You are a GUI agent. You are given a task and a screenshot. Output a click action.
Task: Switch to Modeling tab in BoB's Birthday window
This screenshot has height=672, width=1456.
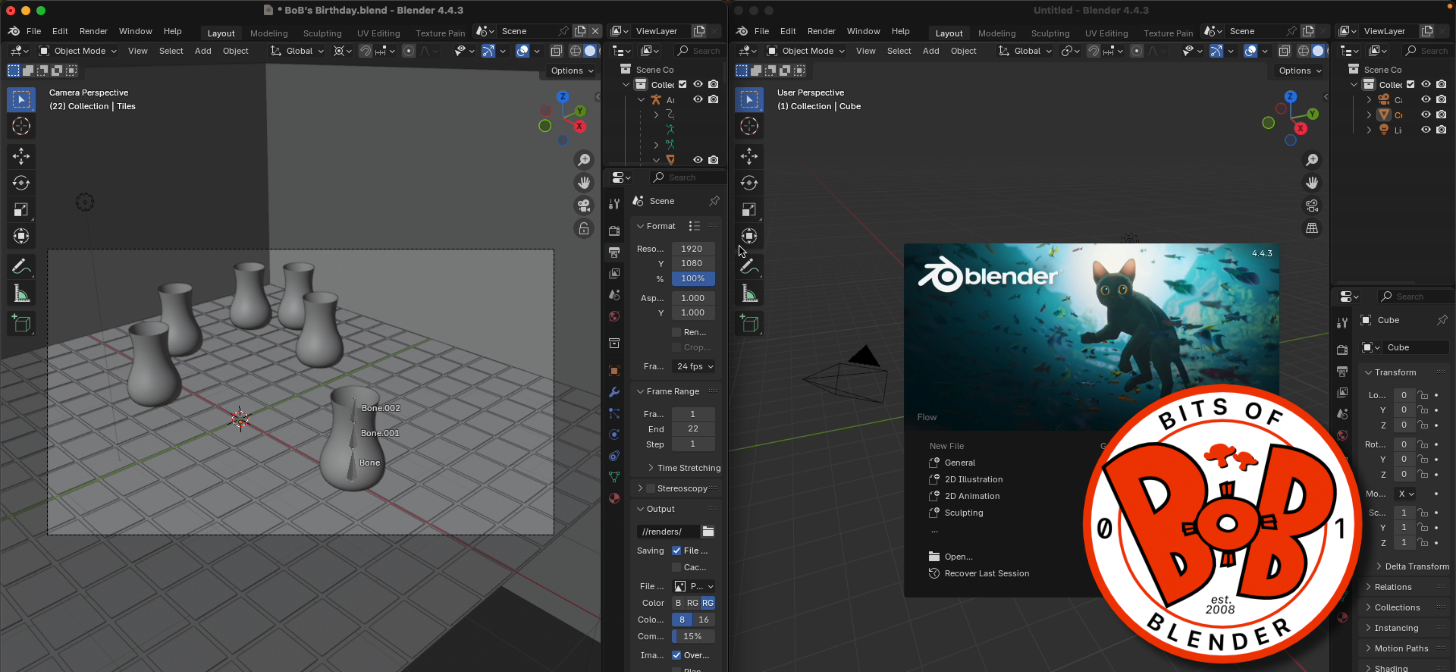pyautogui.click(x=269, y=33)
